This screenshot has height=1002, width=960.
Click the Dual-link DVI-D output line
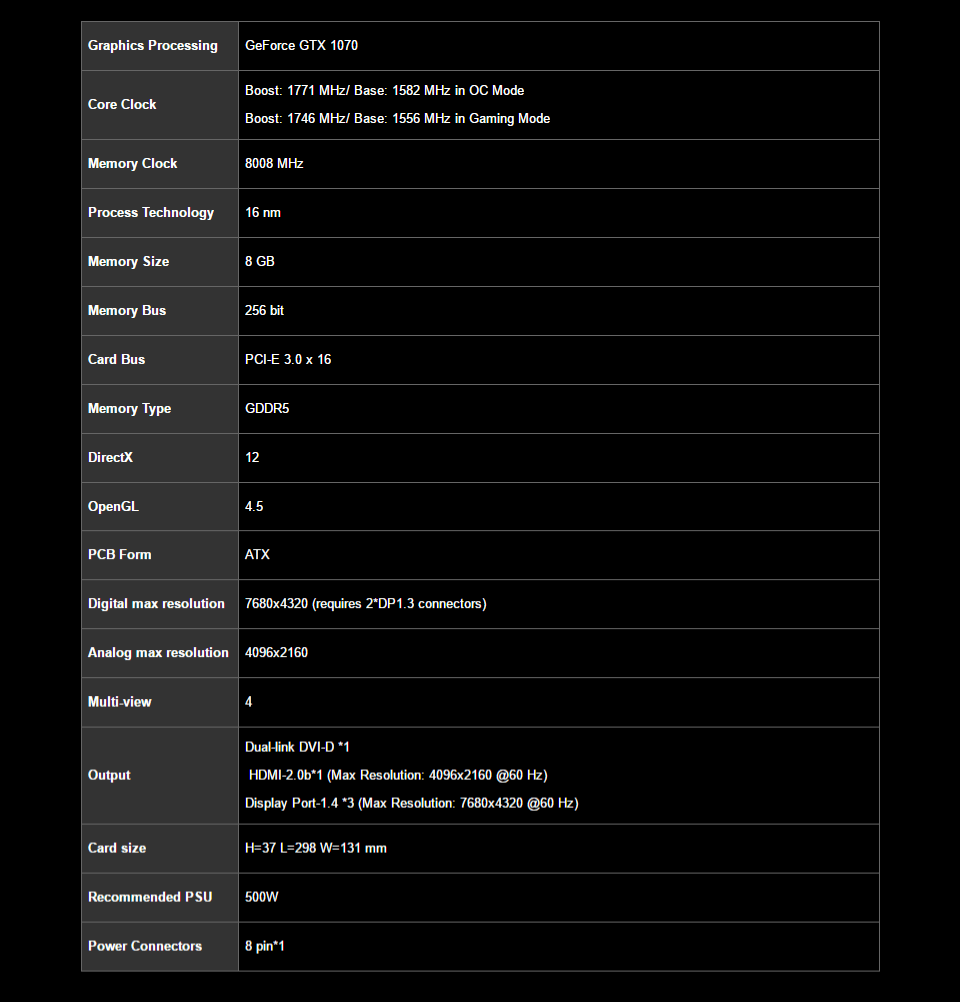[x=297, y=748]
